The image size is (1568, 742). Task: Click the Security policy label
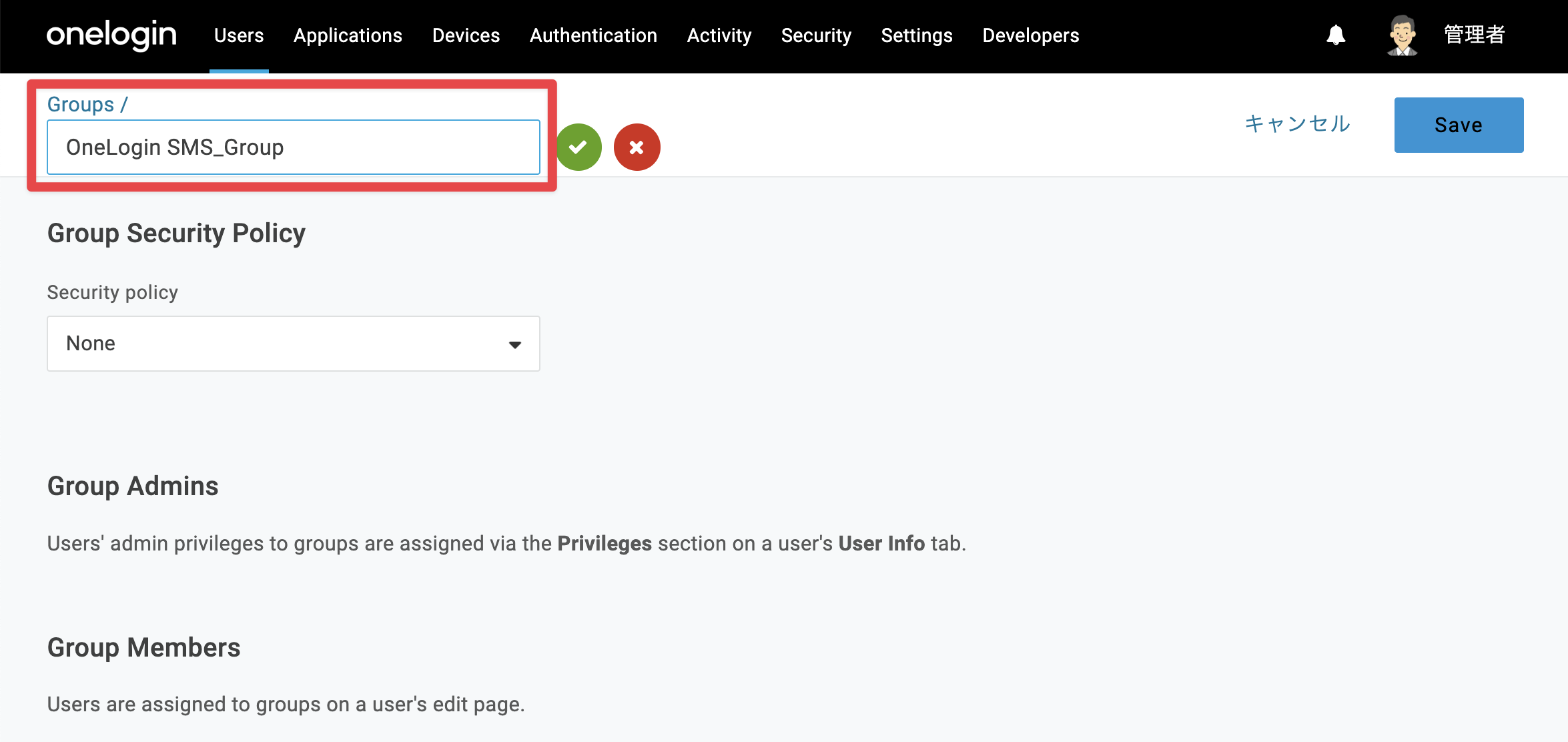113,292
